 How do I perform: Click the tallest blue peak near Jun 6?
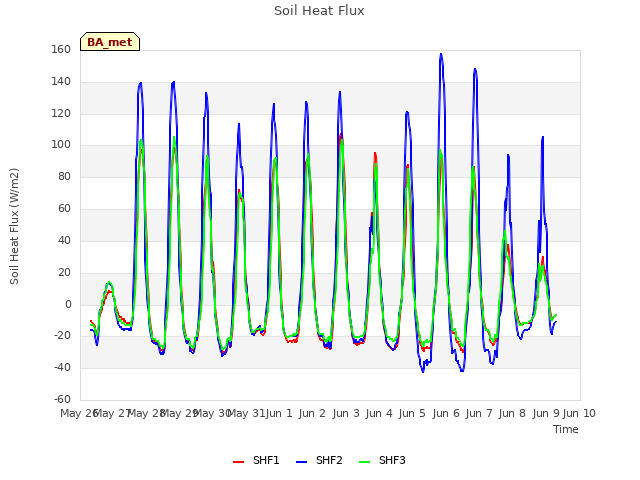click(441, 54)
